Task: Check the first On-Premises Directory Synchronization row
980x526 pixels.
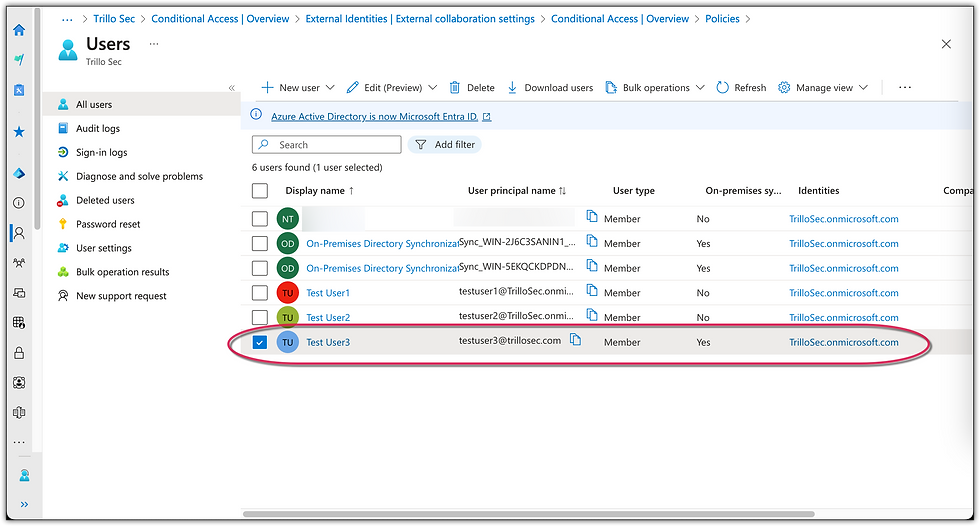Action: (260, 244)
